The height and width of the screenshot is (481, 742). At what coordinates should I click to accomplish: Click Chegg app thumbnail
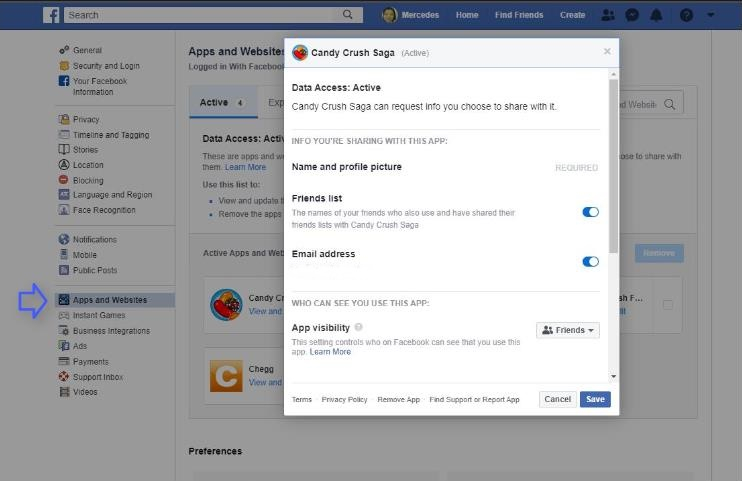(226, 376)
